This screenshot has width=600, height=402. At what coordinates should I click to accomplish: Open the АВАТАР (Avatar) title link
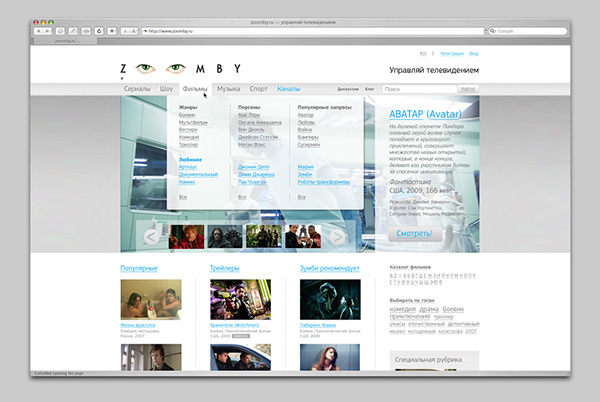pos(425,114)
